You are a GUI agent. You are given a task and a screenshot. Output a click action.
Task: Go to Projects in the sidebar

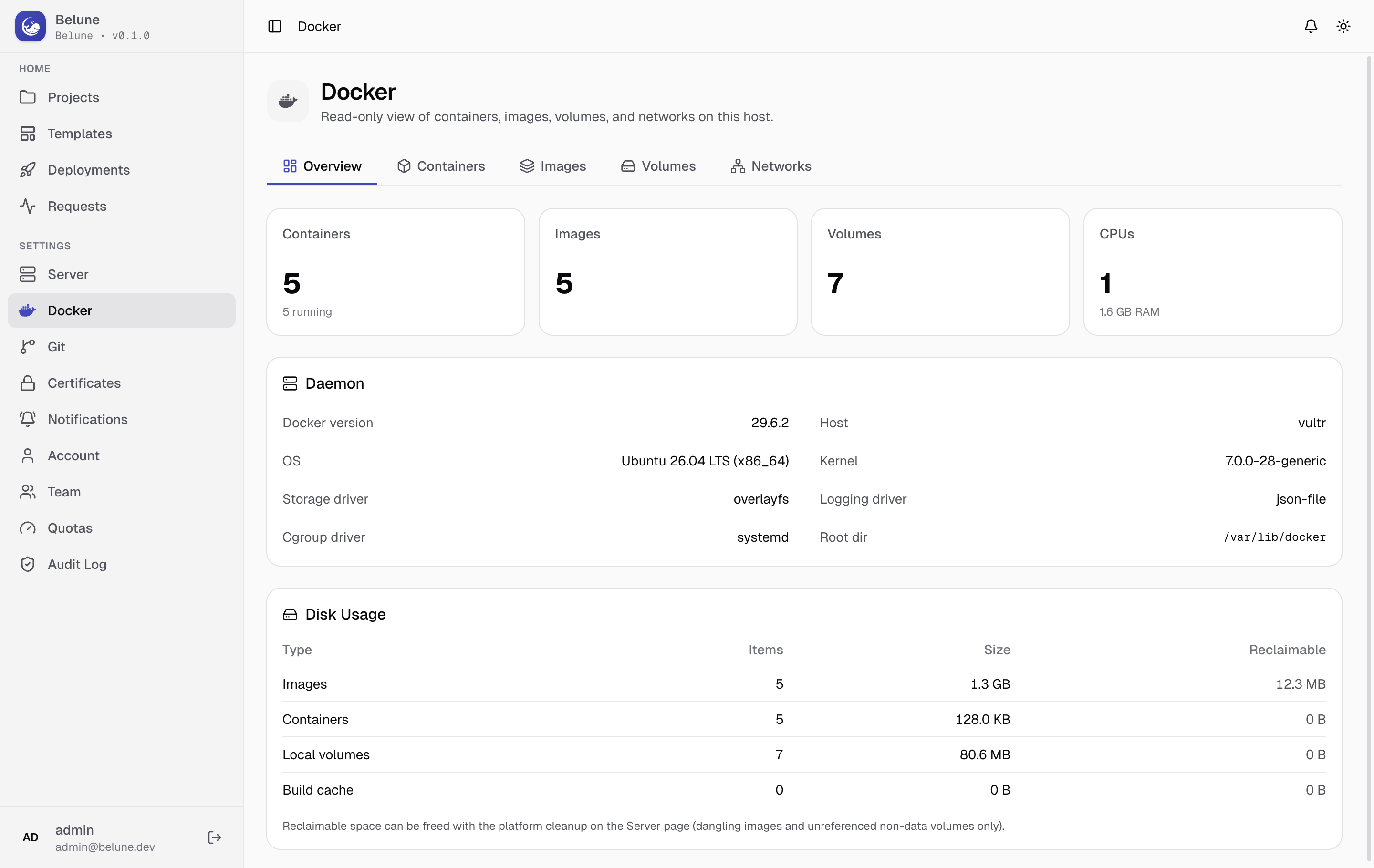tap(122, 97)
